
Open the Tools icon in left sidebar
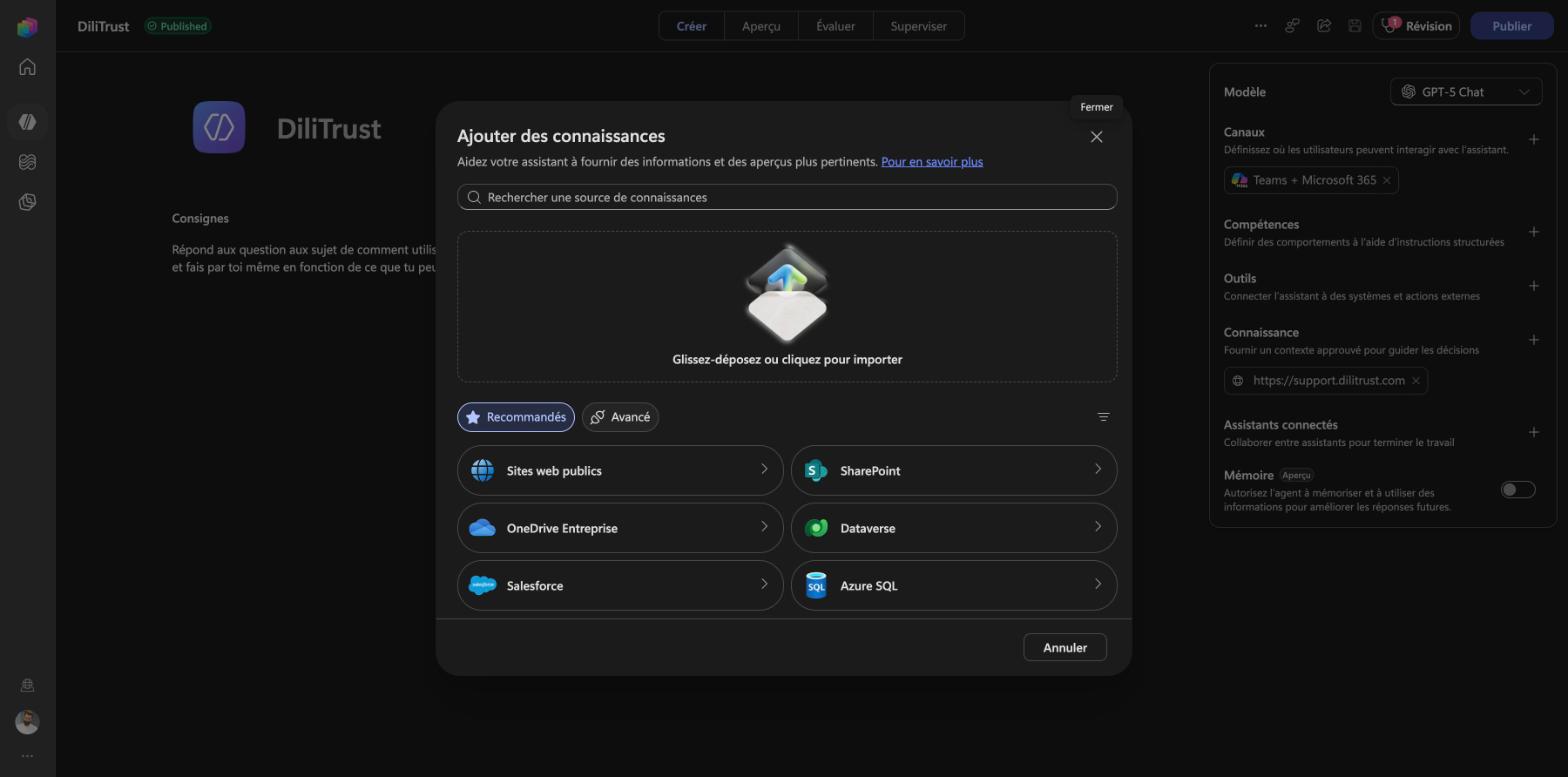coord(27,202)
